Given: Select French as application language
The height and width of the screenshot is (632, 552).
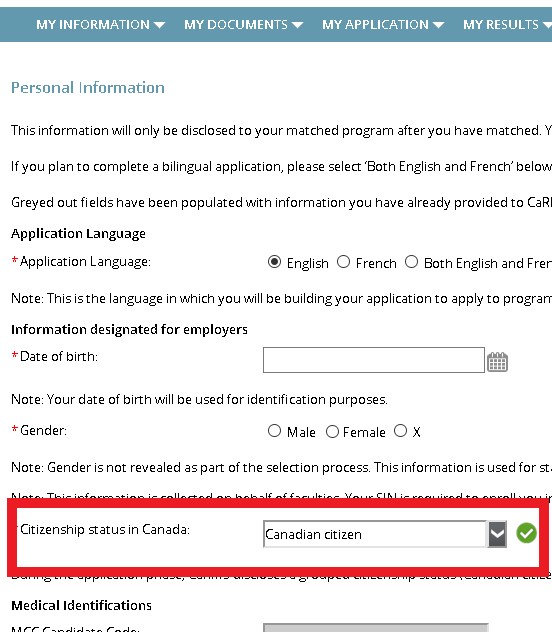Looking at the screenshot, I should pyautogui.click(x=343, y=262).
